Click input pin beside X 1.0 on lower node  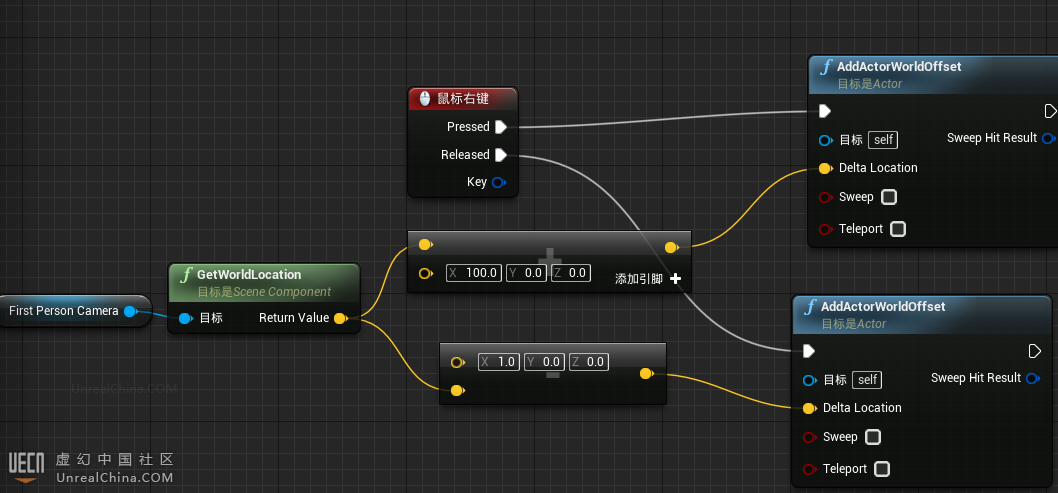coord(457,362)
